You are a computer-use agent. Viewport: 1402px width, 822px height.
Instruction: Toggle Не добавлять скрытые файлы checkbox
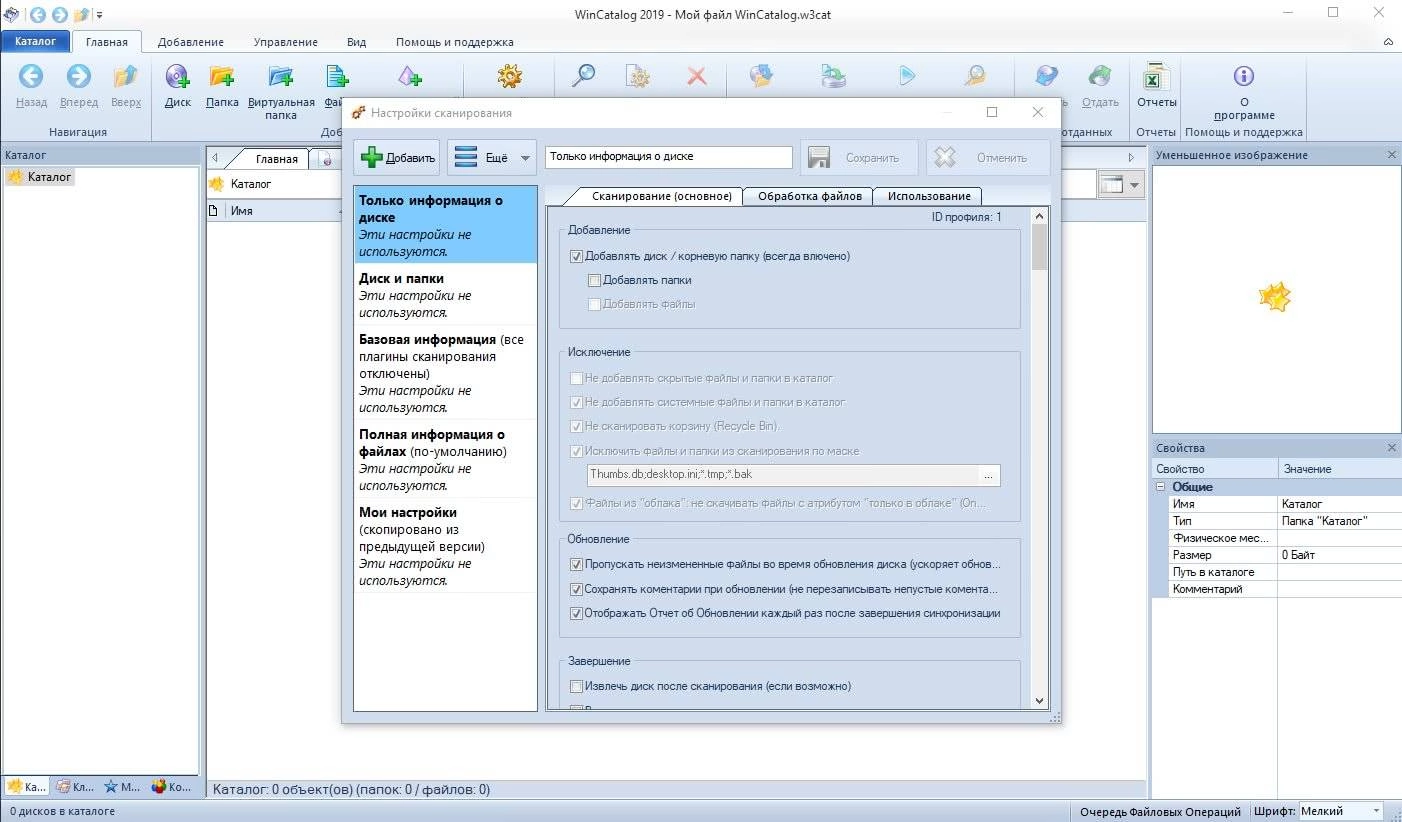(576, 378)
